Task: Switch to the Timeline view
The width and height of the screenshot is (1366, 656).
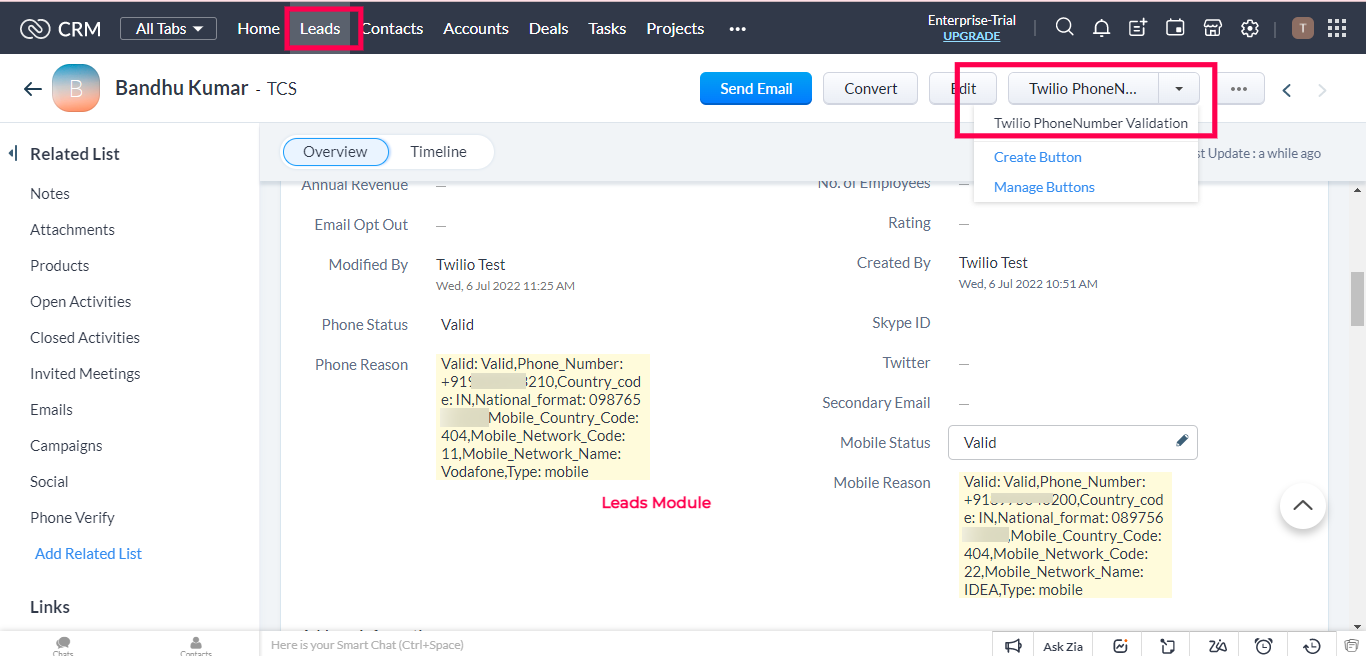Action: pyautogui.click(x=438, y=152)
